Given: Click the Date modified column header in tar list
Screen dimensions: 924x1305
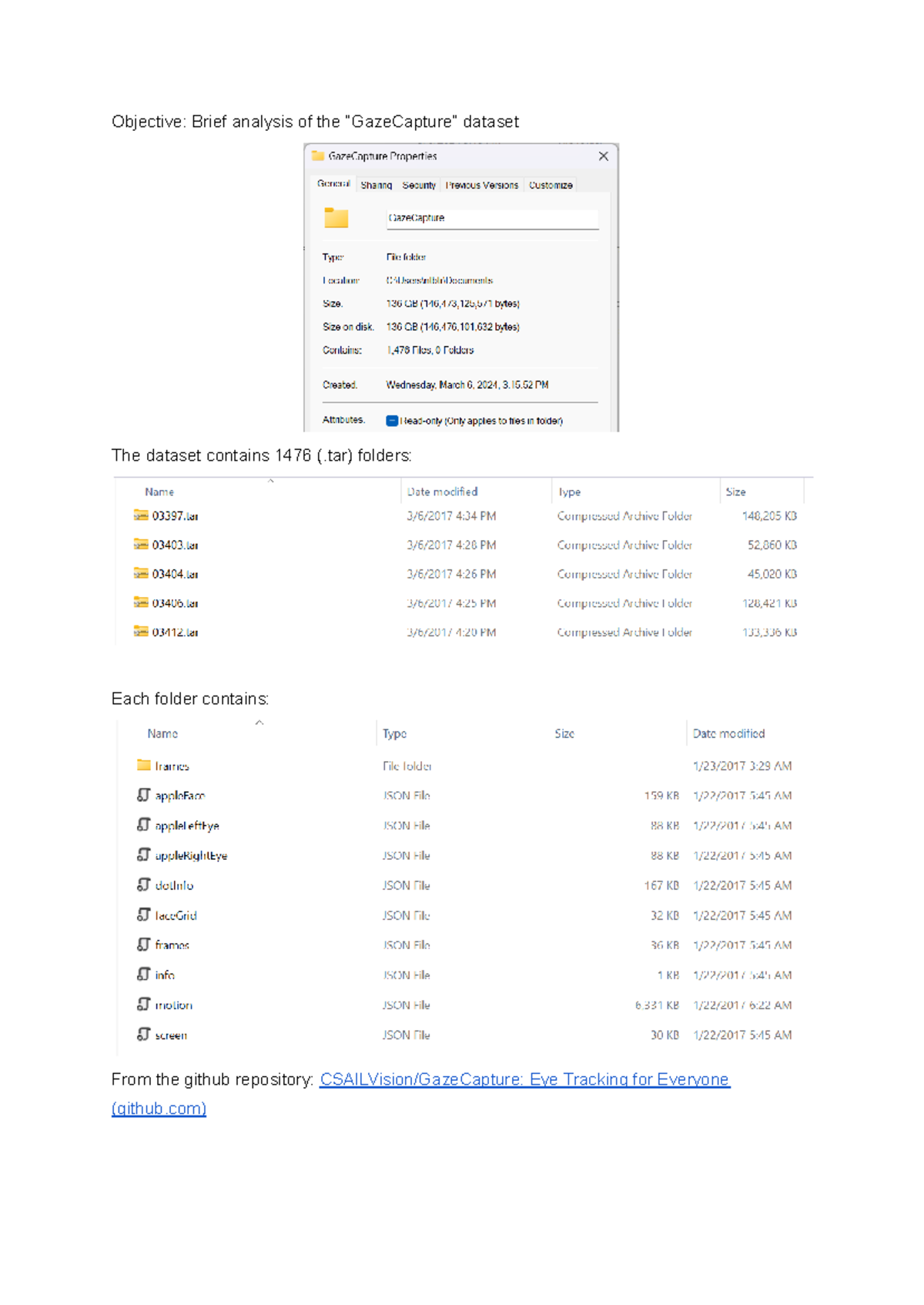Looking at the screenshot, I should pos(443,491).
